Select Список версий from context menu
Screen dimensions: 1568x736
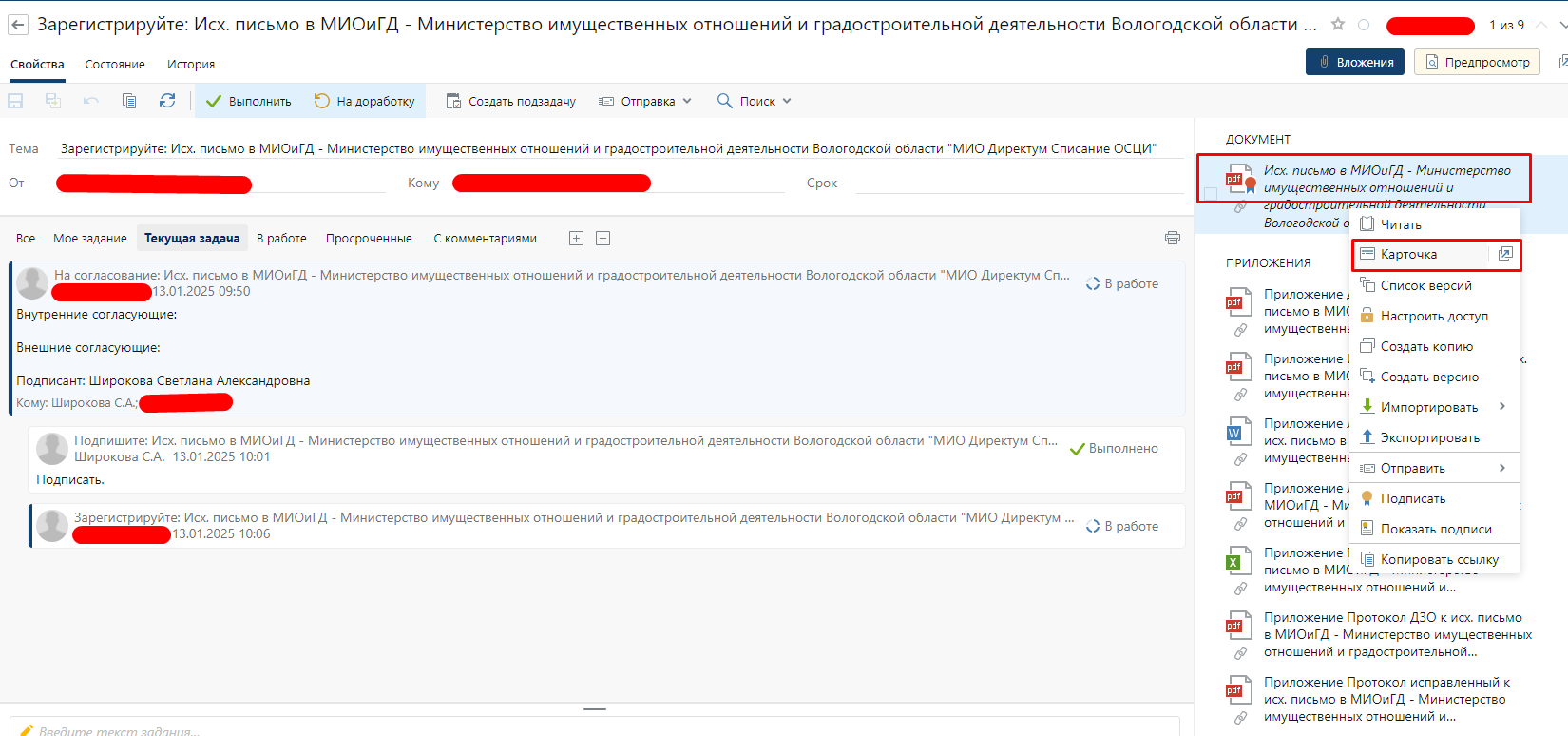1425,285
